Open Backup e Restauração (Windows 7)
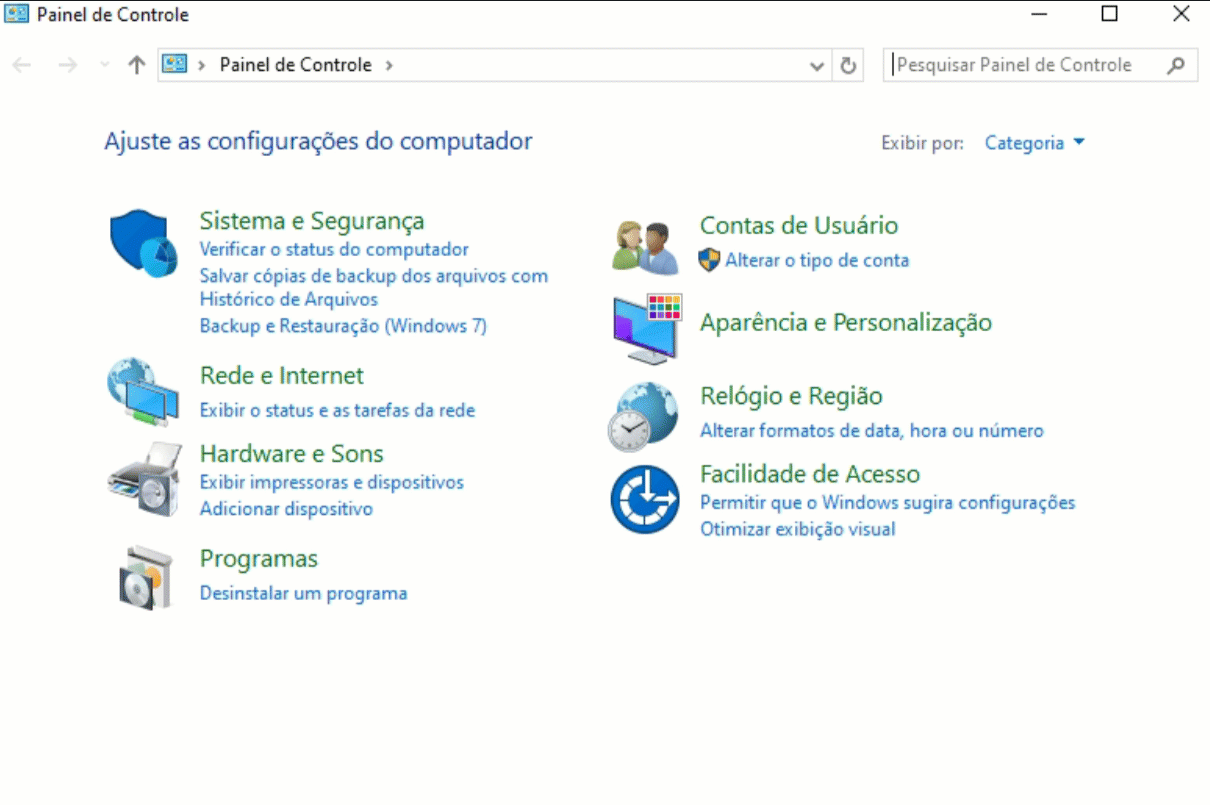Screen dimensions: 1210x805 click(x=343, y=326)
